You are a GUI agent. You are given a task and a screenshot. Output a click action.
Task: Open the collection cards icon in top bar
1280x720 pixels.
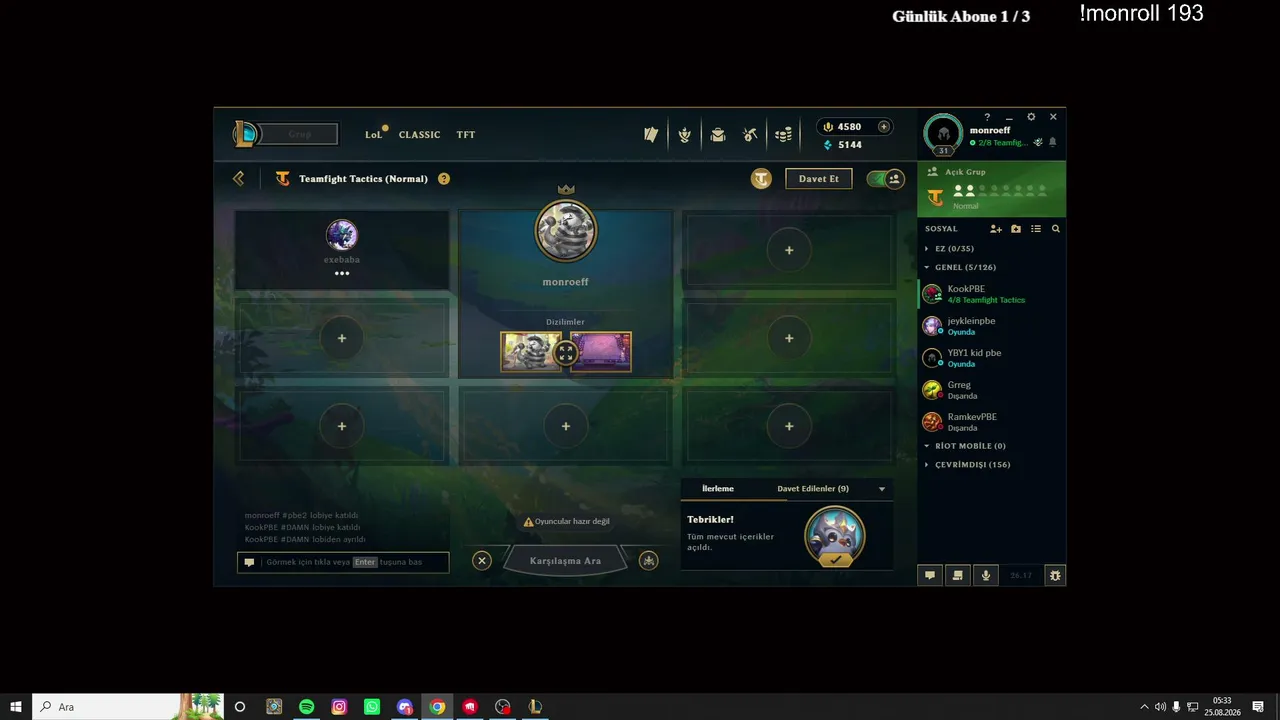point(651,134)
